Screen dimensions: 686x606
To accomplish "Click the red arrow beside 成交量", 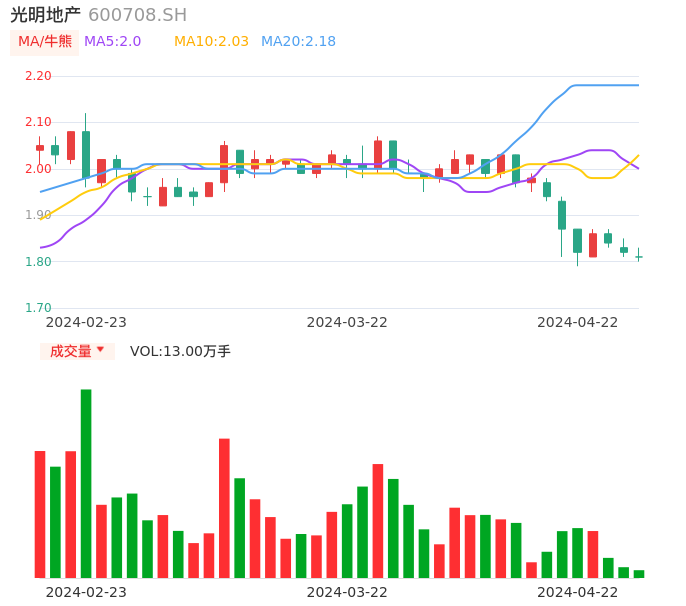I will pyautogui.click(x=100, y=350).
